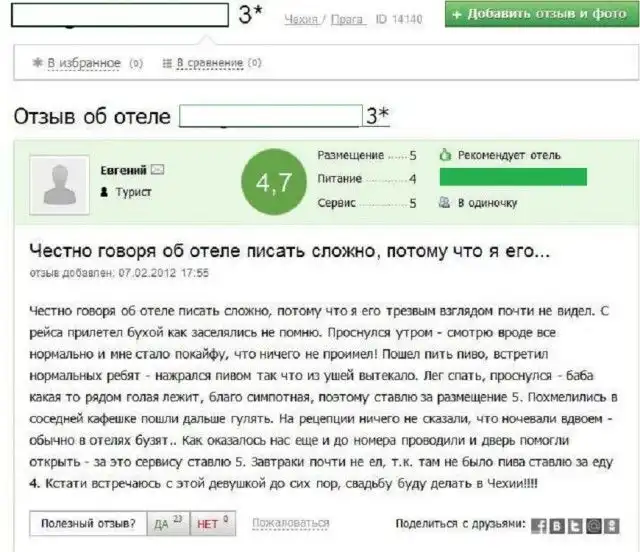Share review via Mail.ru icon
This screenshot has width=640, height=552.
click(x=594, y=525)
